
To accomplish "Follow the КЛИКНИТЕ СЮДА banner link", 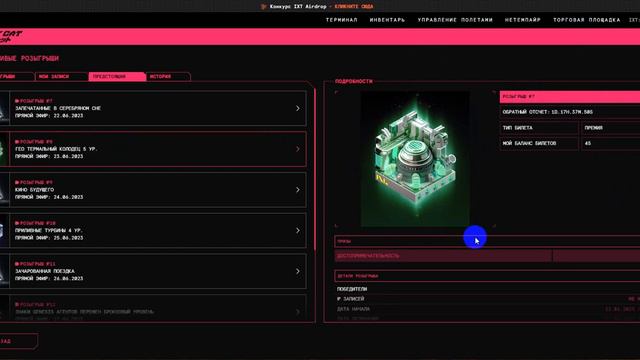I will tap(354, 7).
